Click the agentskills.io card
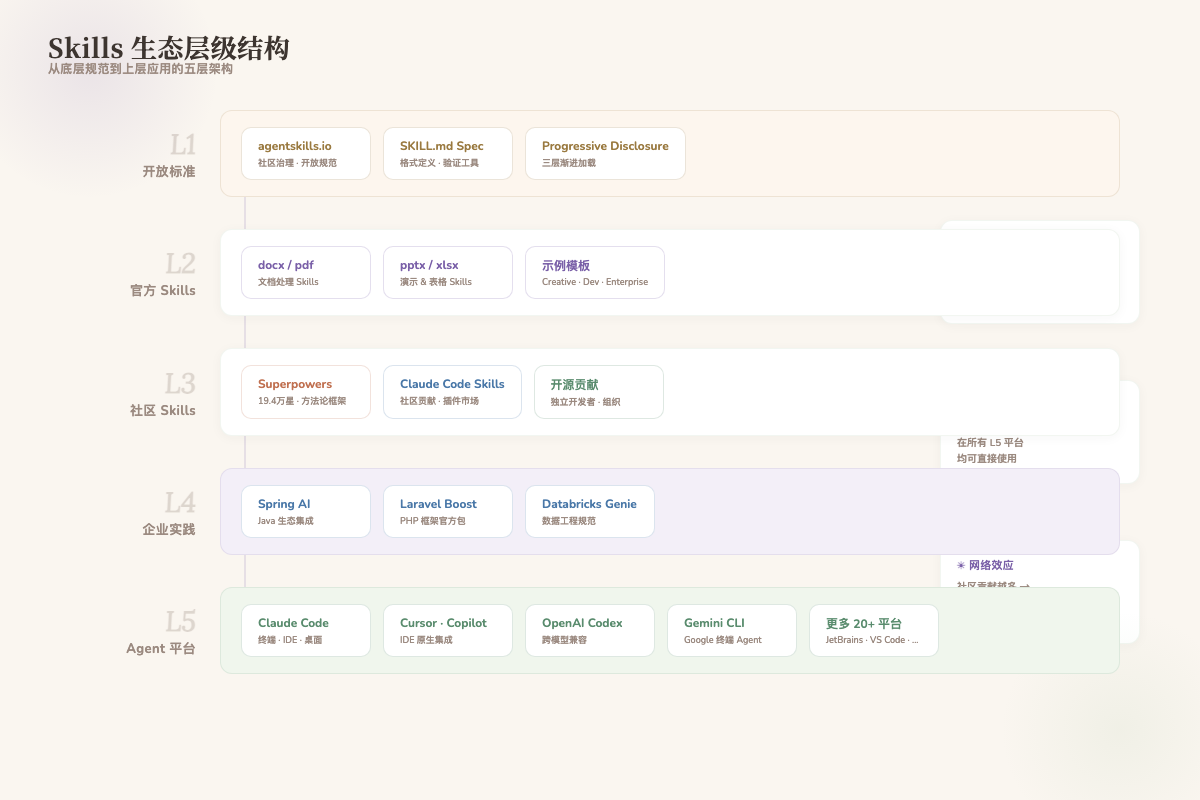This screenshot has height=800, width=1200. click(306, 153)
